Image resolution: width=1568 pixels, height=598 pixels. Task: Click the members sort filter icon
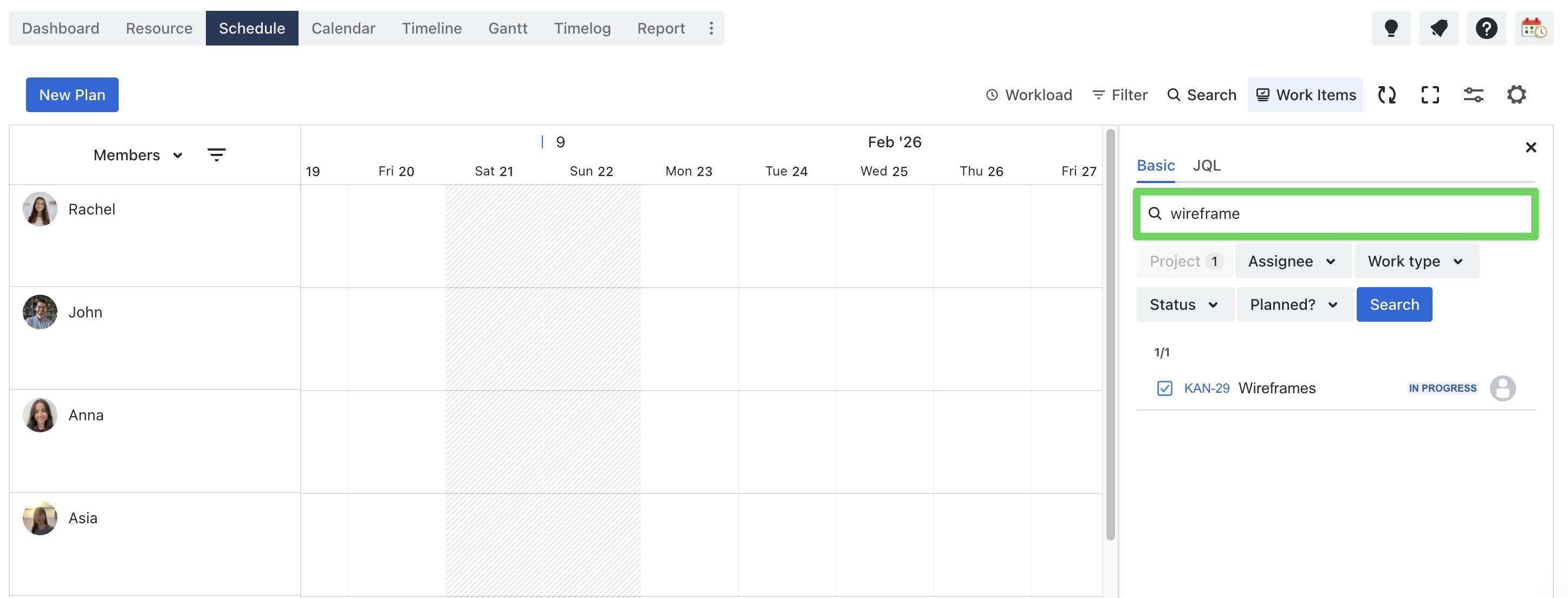pos(216,155)
